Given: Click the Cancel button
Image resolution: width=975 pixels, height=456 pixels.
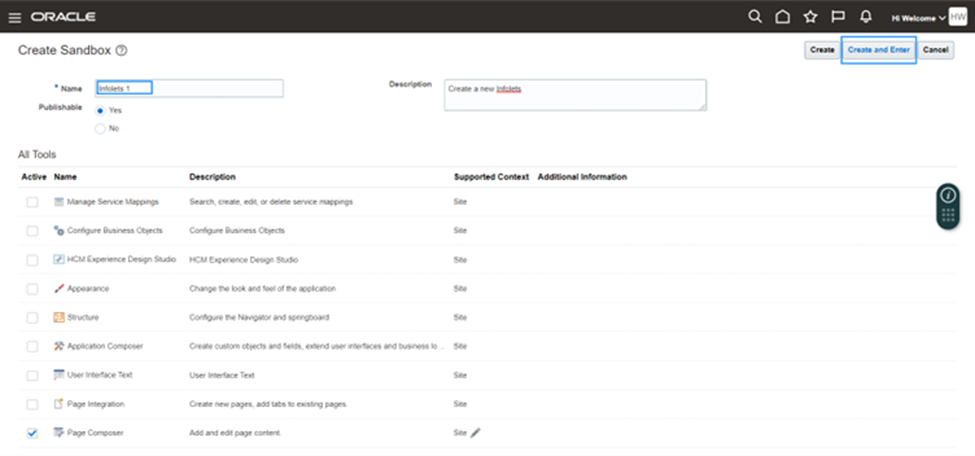Looking at the screenshot, I should point(935,50).
